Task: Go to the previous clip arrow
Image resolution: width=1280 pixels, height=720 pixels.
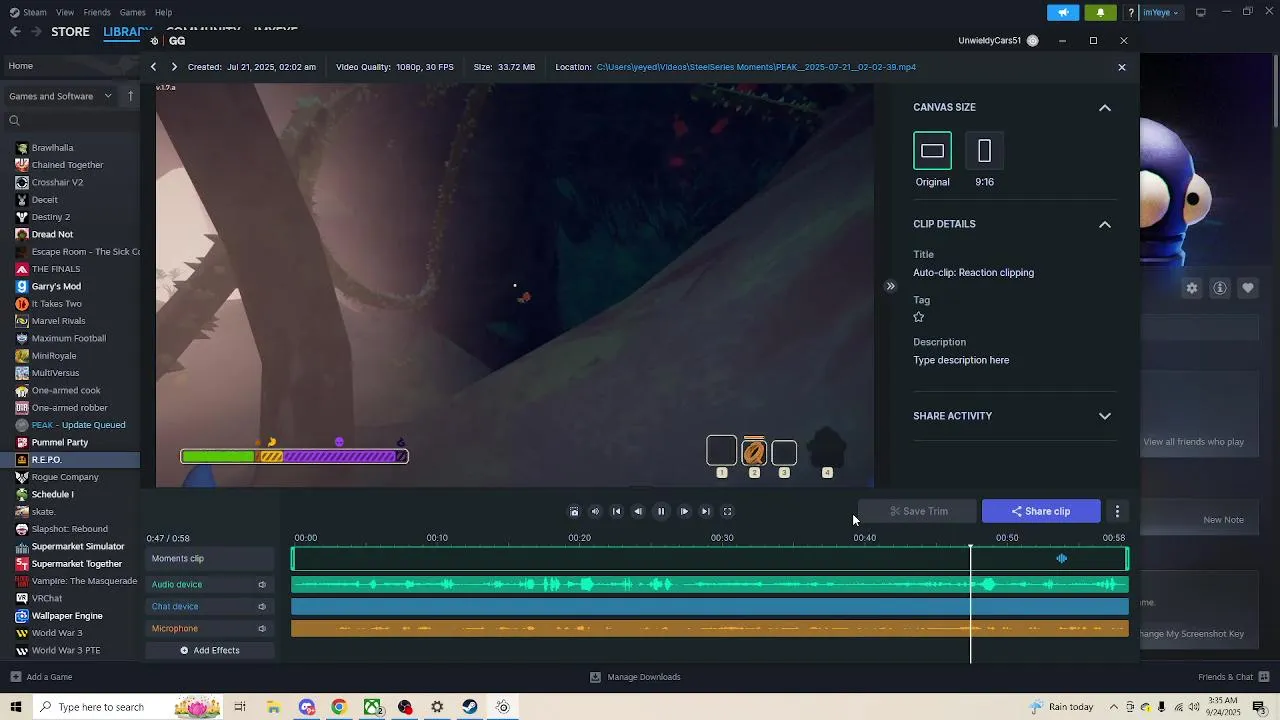Action: tap(153, 67)
